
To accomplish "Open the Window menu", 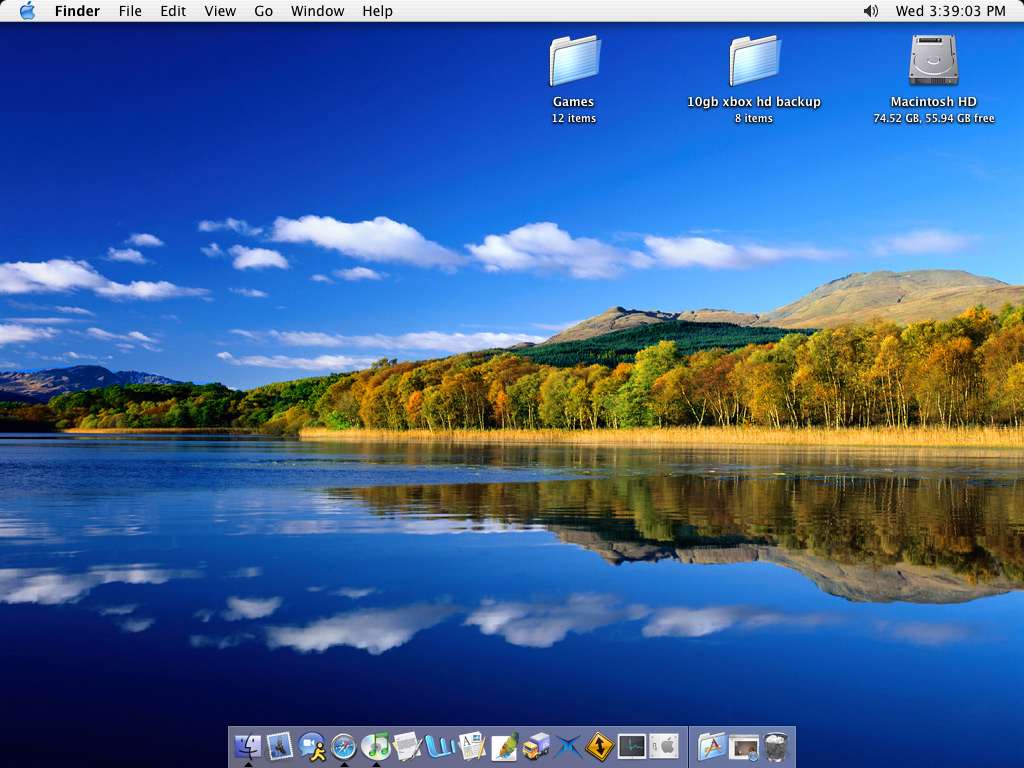I will (x=317, y=11).
